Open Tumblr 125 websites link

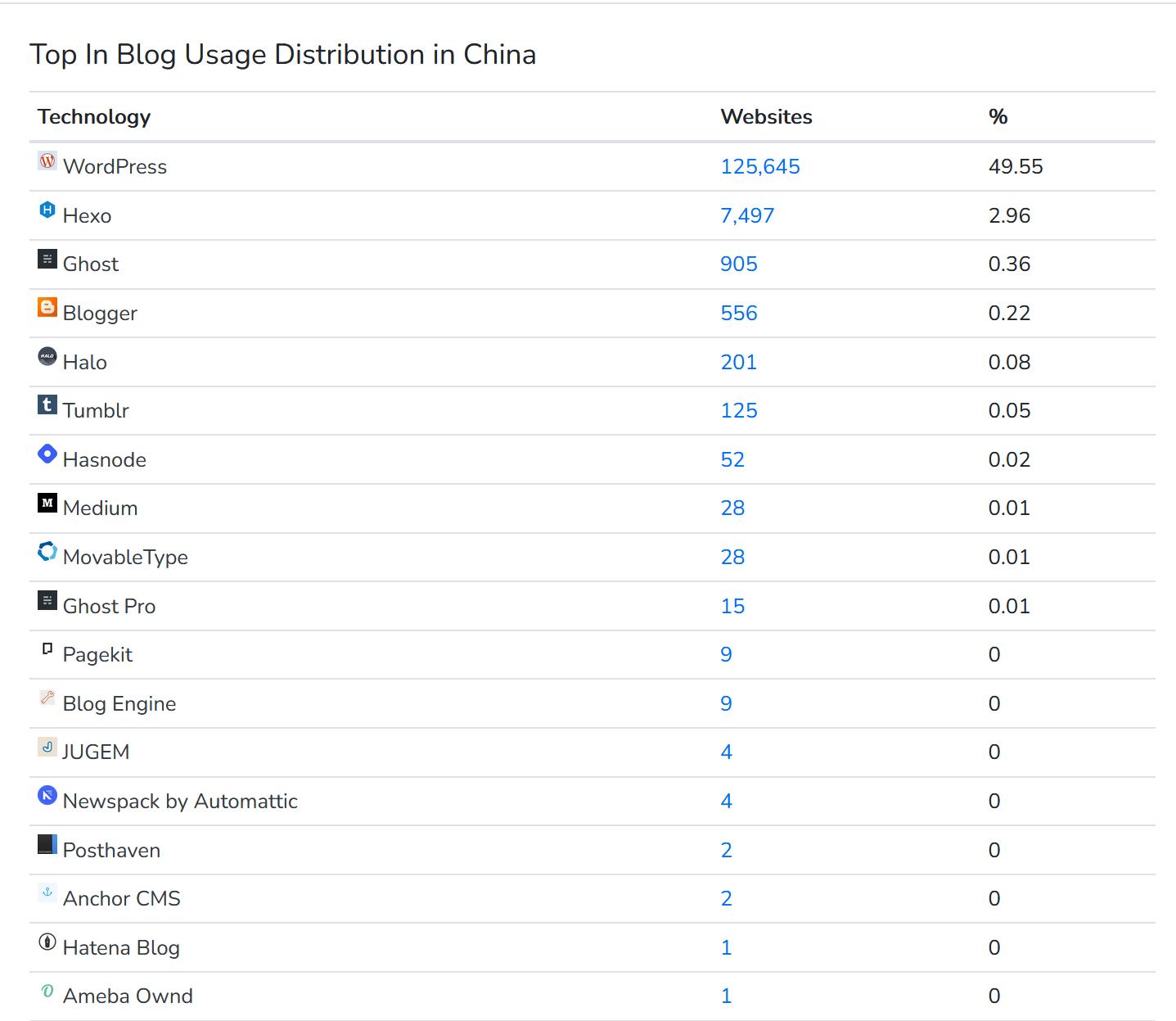pyautogui.click(x=739, y=411)
